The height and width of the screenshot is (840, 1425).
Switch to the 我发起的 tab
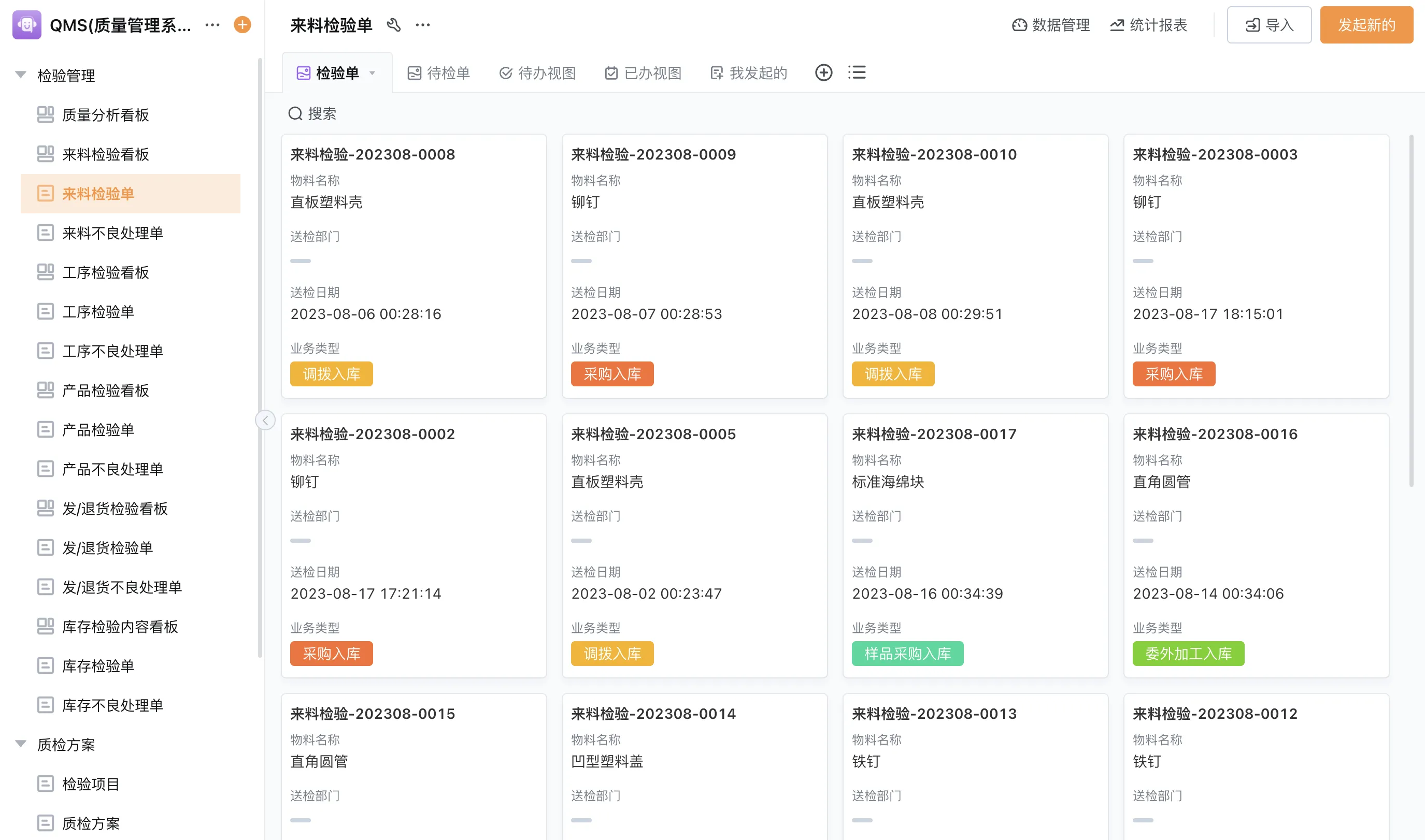(x=749, y=73)
